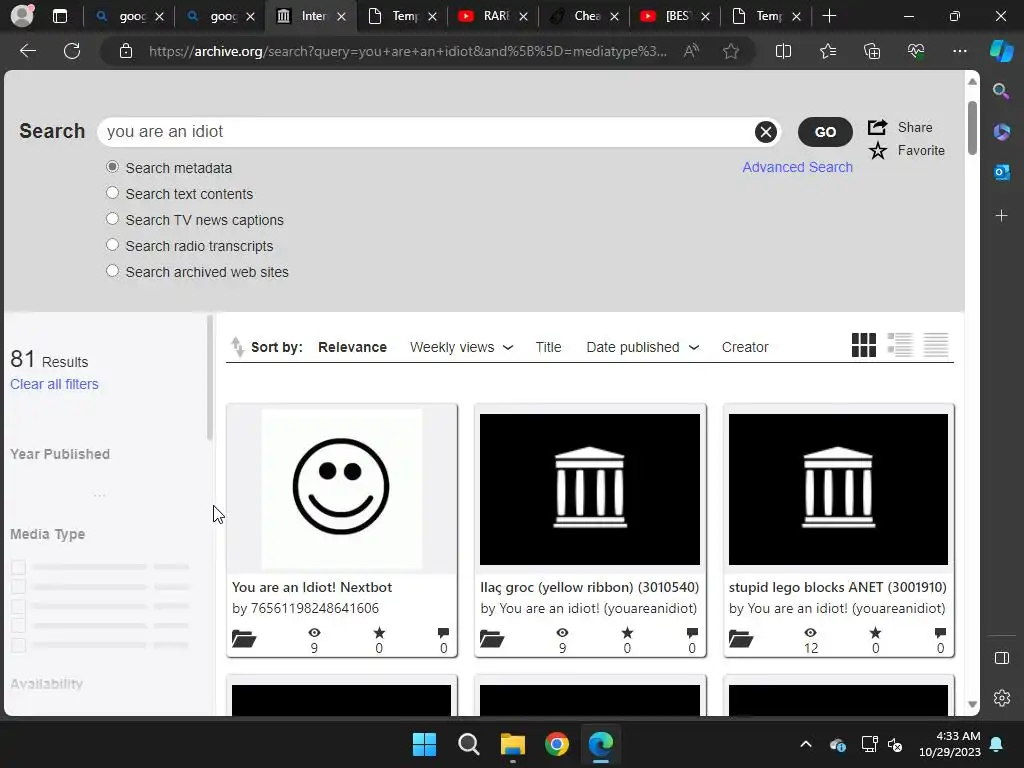Click sidebar search magnifier icon

(x=1001, y=91)
